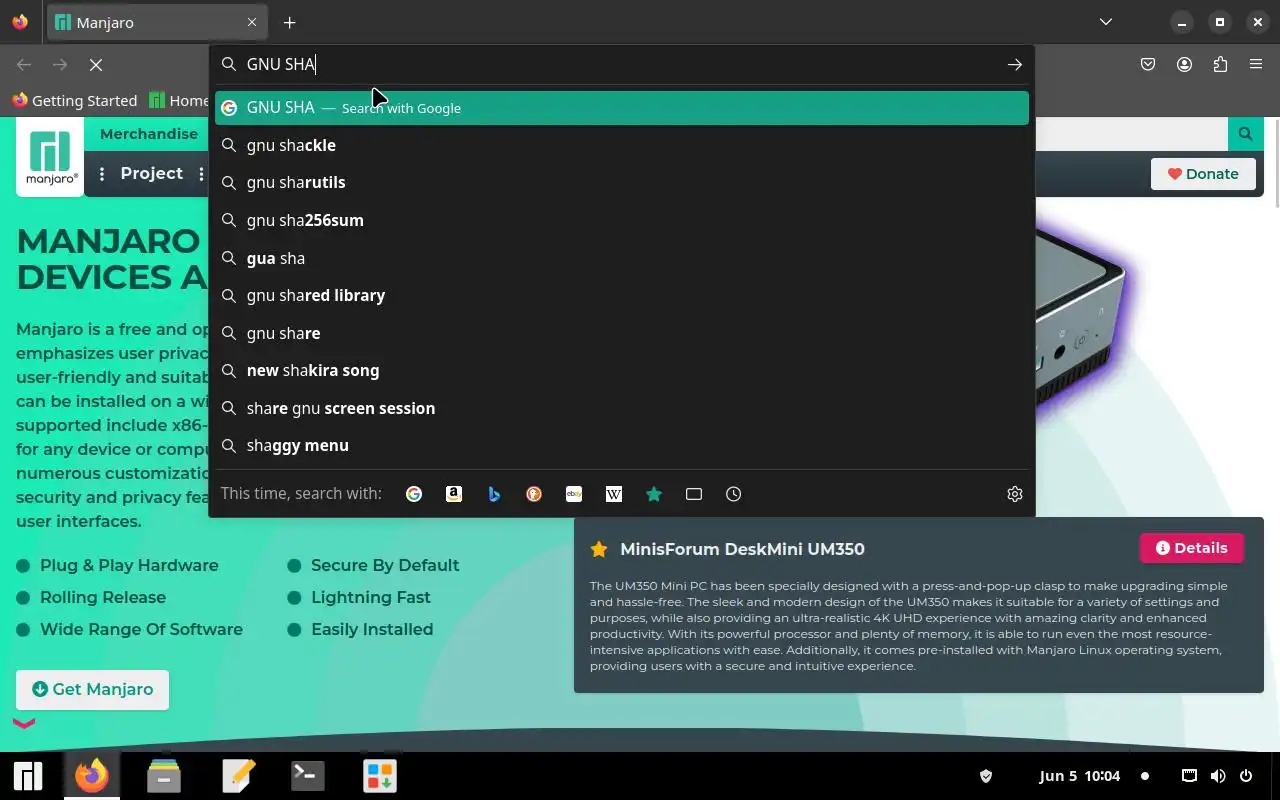
Task: Open the terminal from the taskbar
Action: [307, 776]
